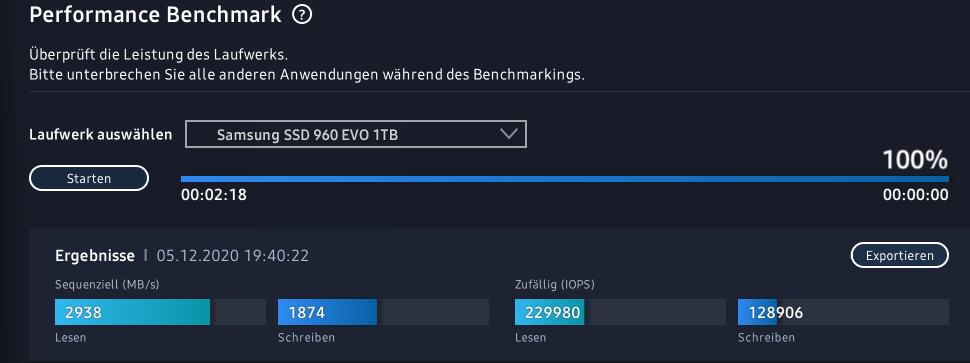Click the elapsed time 00:02:18
The width and height of the screenshot is (970, 363).
213,195
